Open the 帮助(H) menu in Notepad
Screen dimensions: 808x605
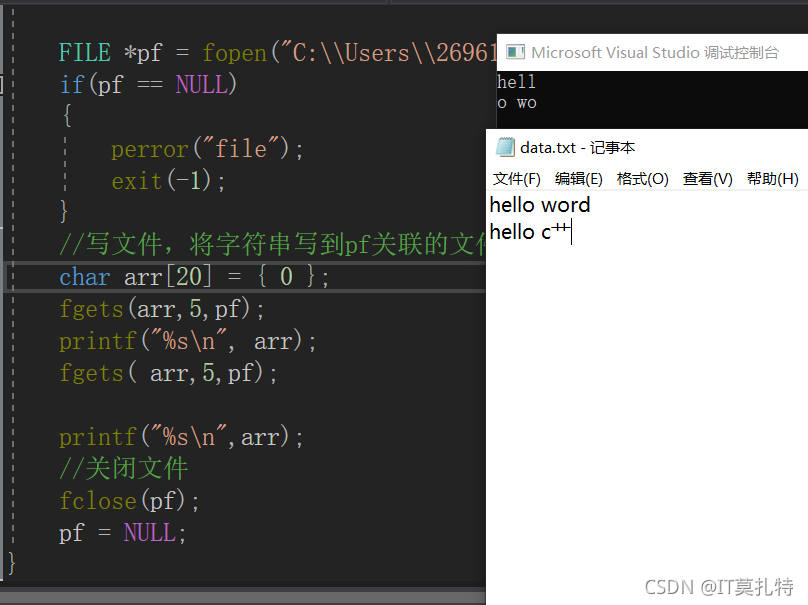pos(772,179)
